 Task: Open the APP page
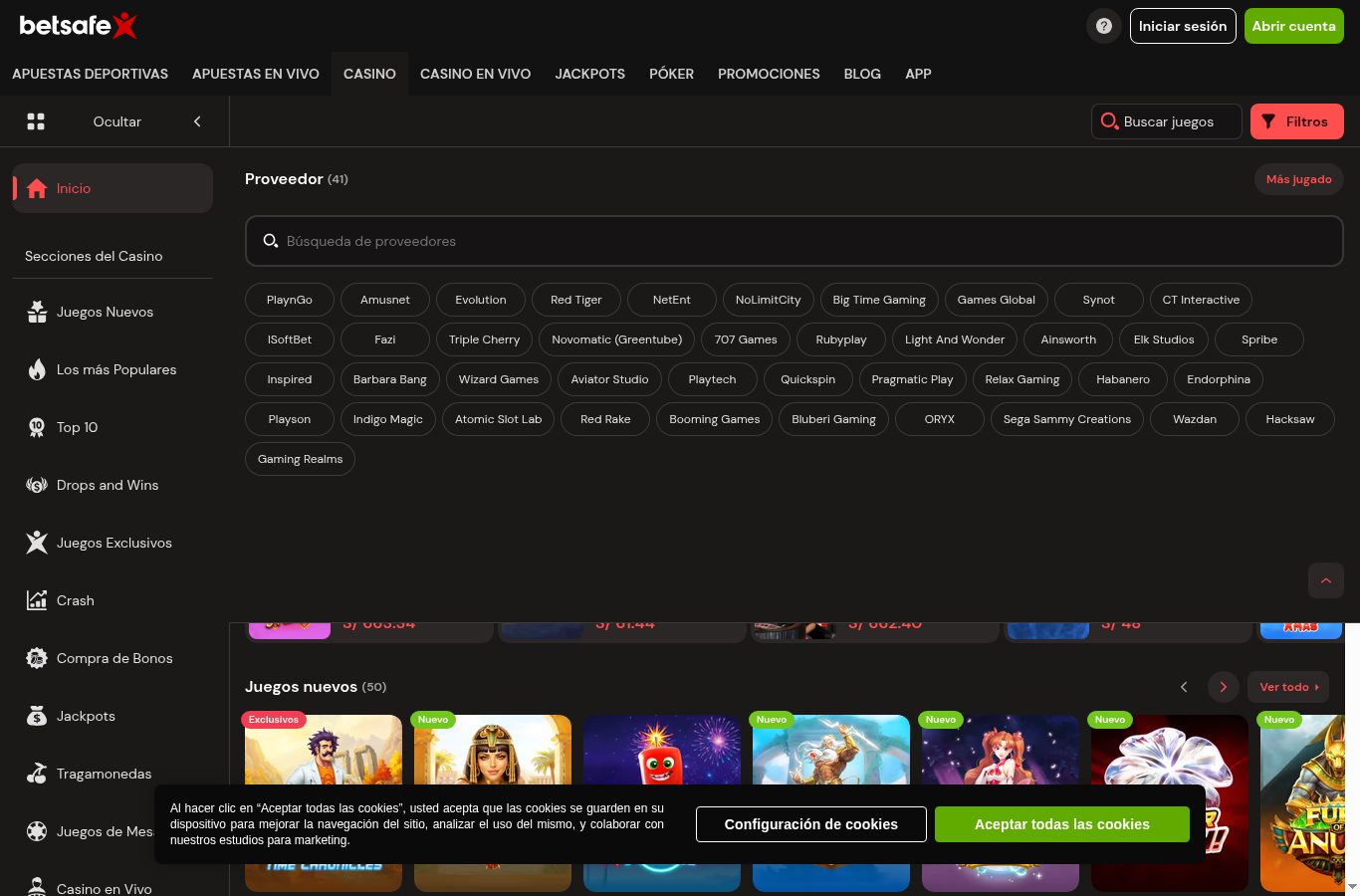coord(918,74)
